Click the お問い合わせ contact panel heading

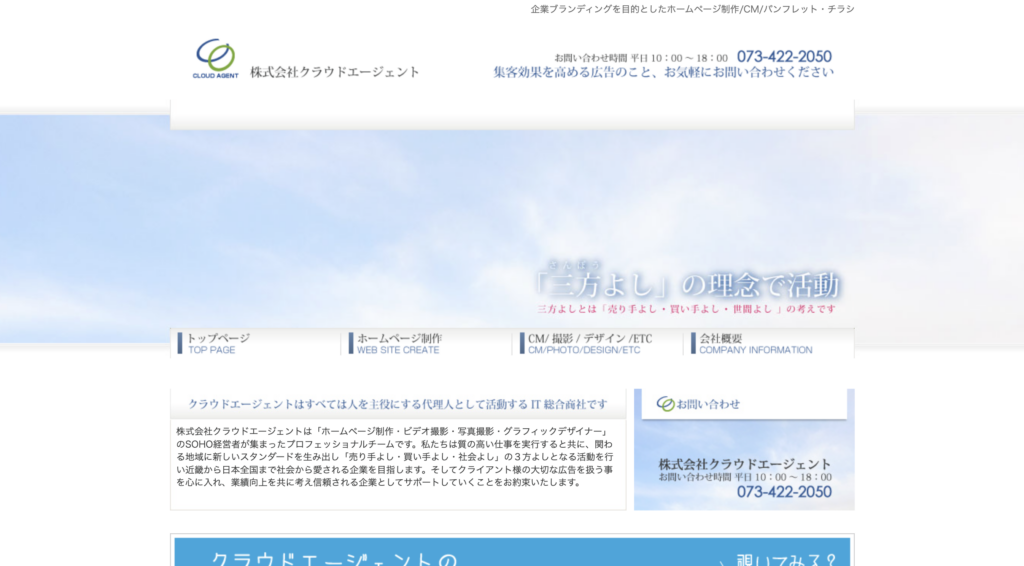point(708,404)
